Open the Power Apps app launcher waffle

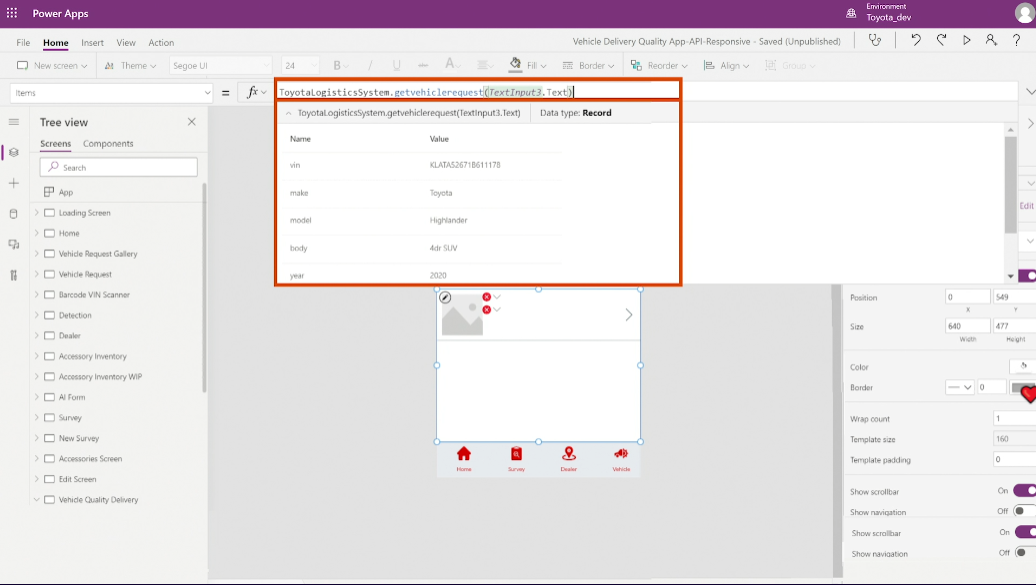[x=12, y=13]
